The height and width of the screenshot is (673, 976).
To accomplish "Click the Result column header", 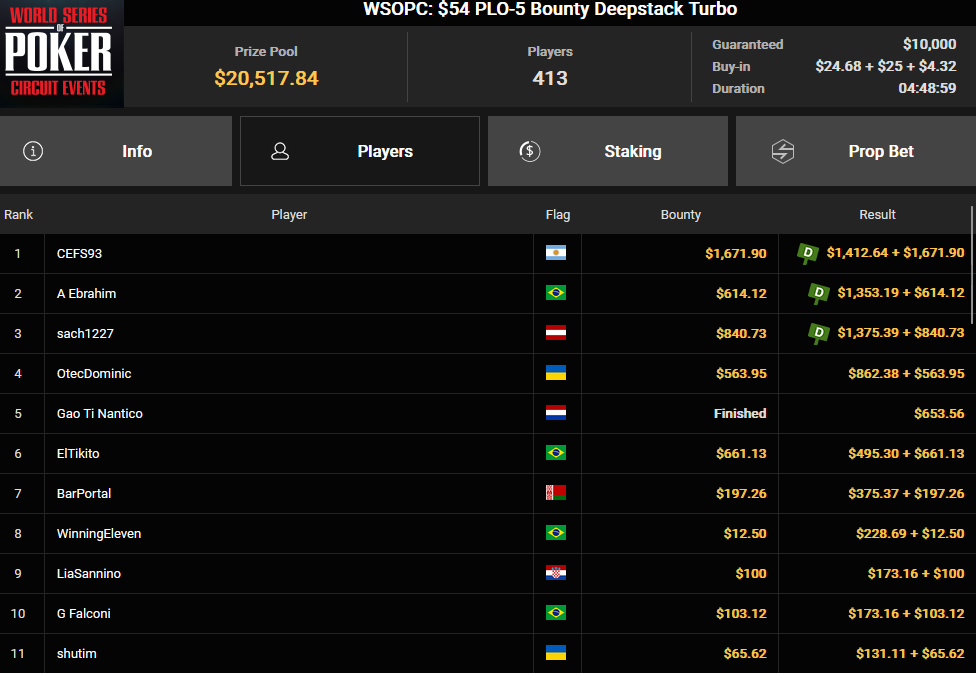I will [877, 214].
